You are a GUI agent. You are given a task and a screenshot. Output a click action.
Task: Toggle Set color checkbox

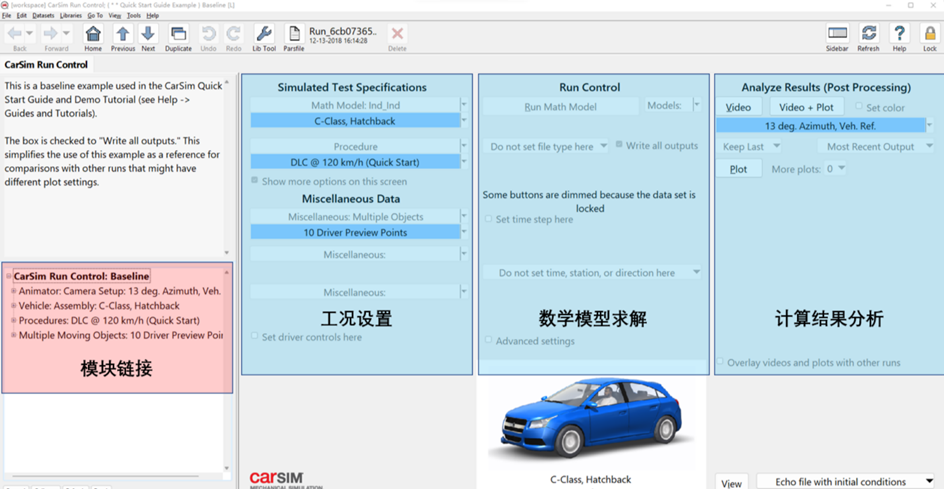[859, 106]
